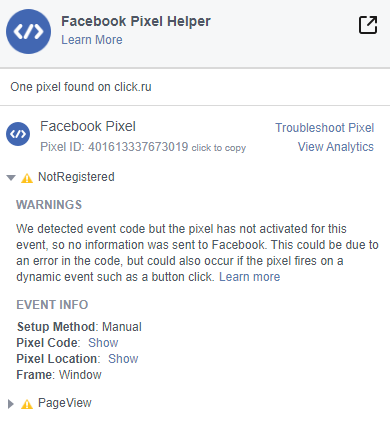Screen dimensions: 390x432
Task: Show the Pixel Location
Action: click(123, 359)
